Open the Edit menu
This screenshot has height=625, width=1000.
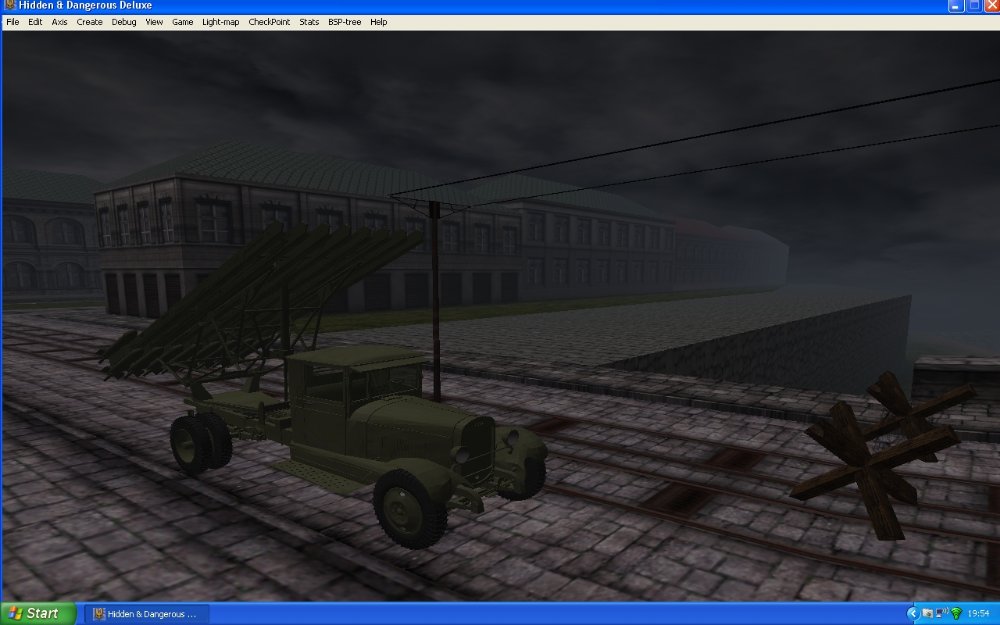pos(34,21)
